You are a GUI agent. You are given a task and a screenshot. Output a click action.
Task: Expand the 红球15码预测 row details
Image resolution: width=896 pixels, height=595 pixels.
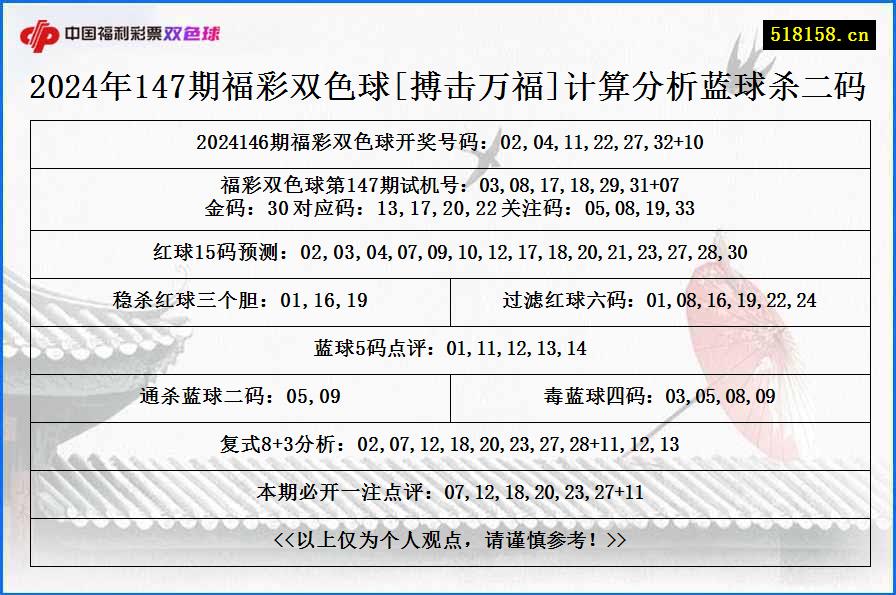point(448,253)
